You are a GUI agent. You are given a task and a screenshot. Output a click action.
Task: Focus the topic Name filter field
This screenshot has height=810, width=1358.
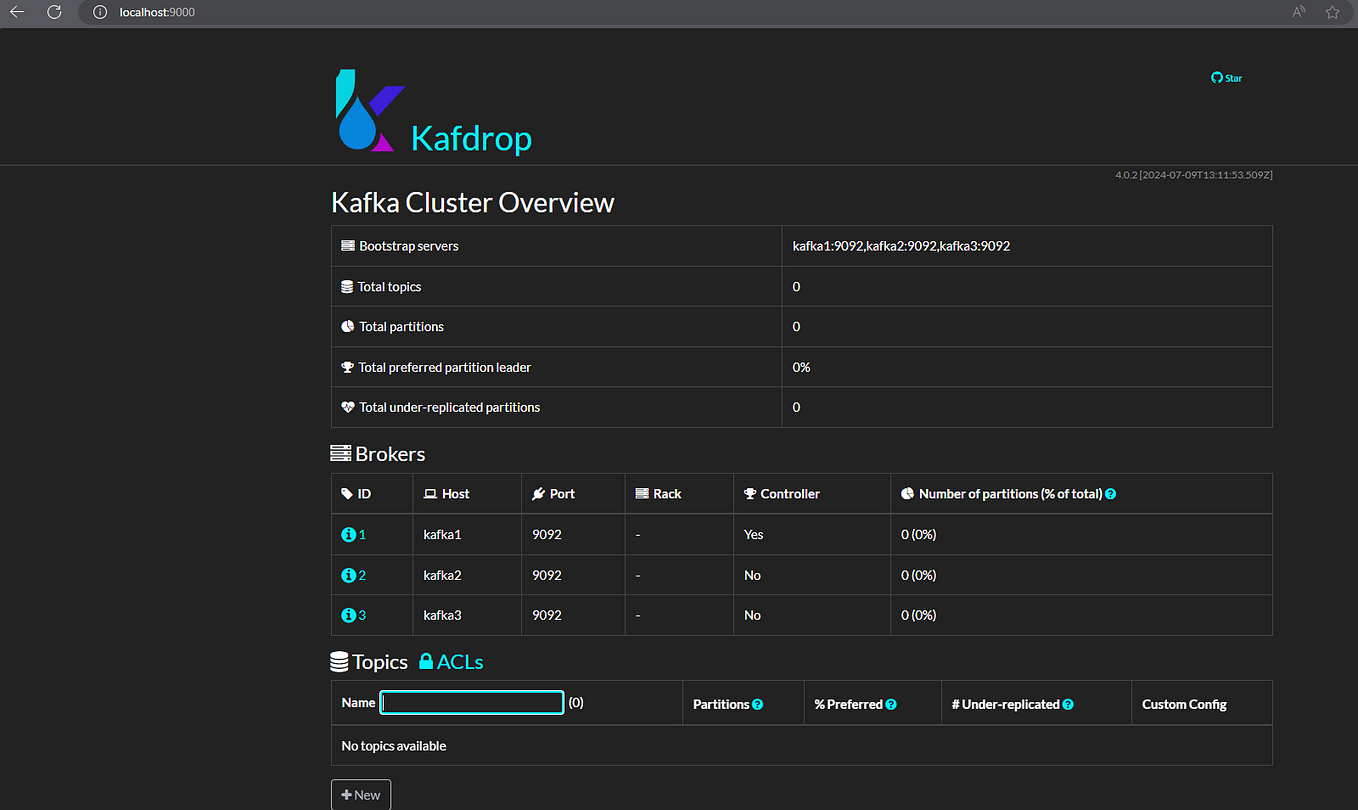472,703
